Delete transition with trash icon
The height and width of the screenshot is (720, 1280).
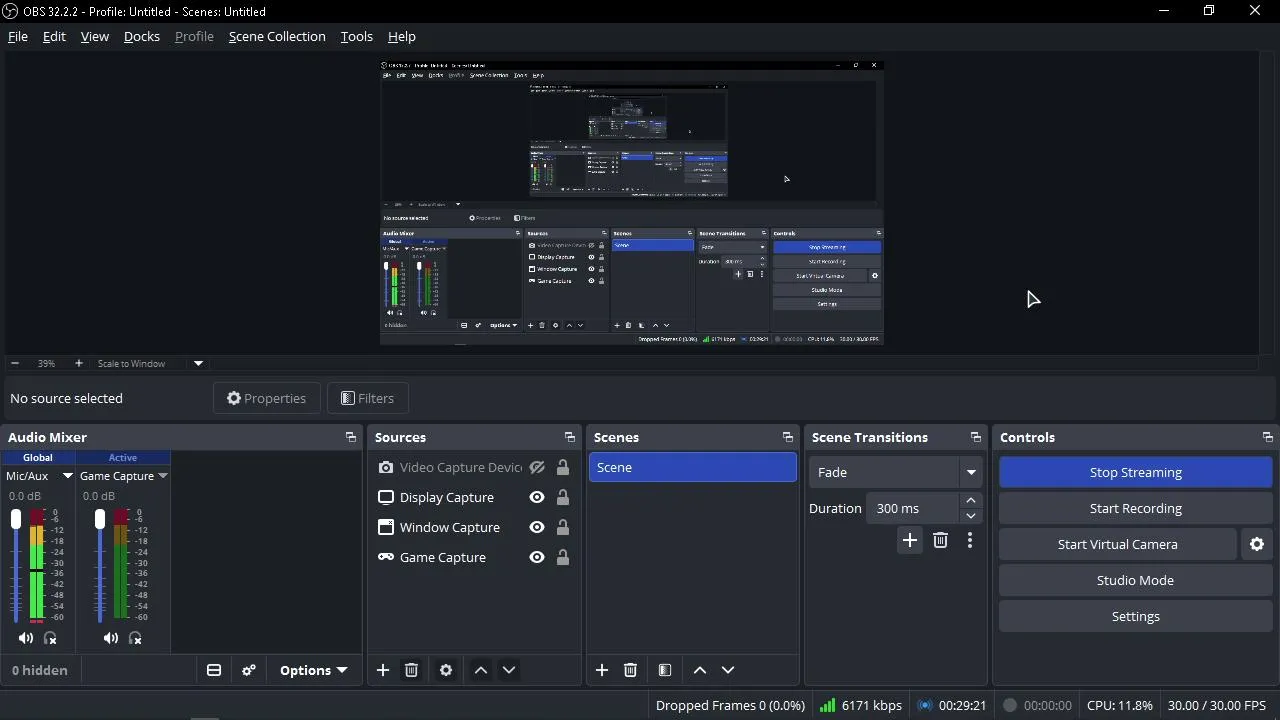pyautogui.click(x=940, y=540)
